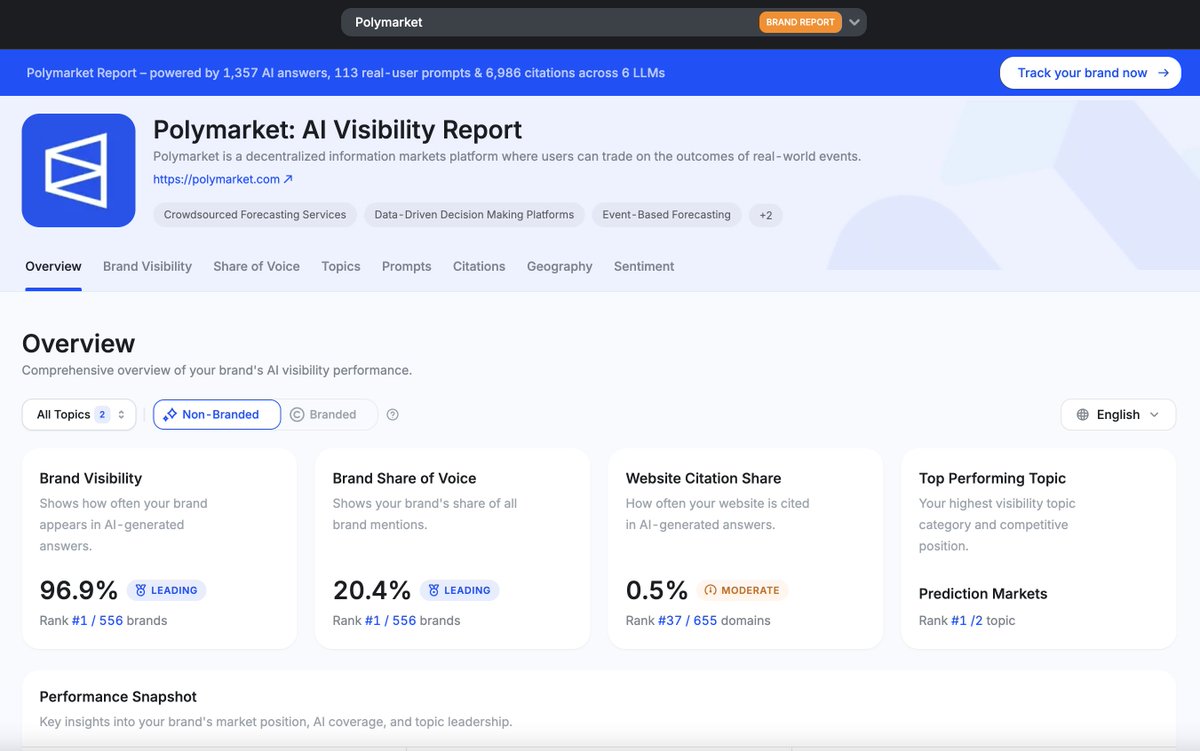Select the Event-Based Forecasting tag
Screen dimensions: 1200x751
[666, 215]
